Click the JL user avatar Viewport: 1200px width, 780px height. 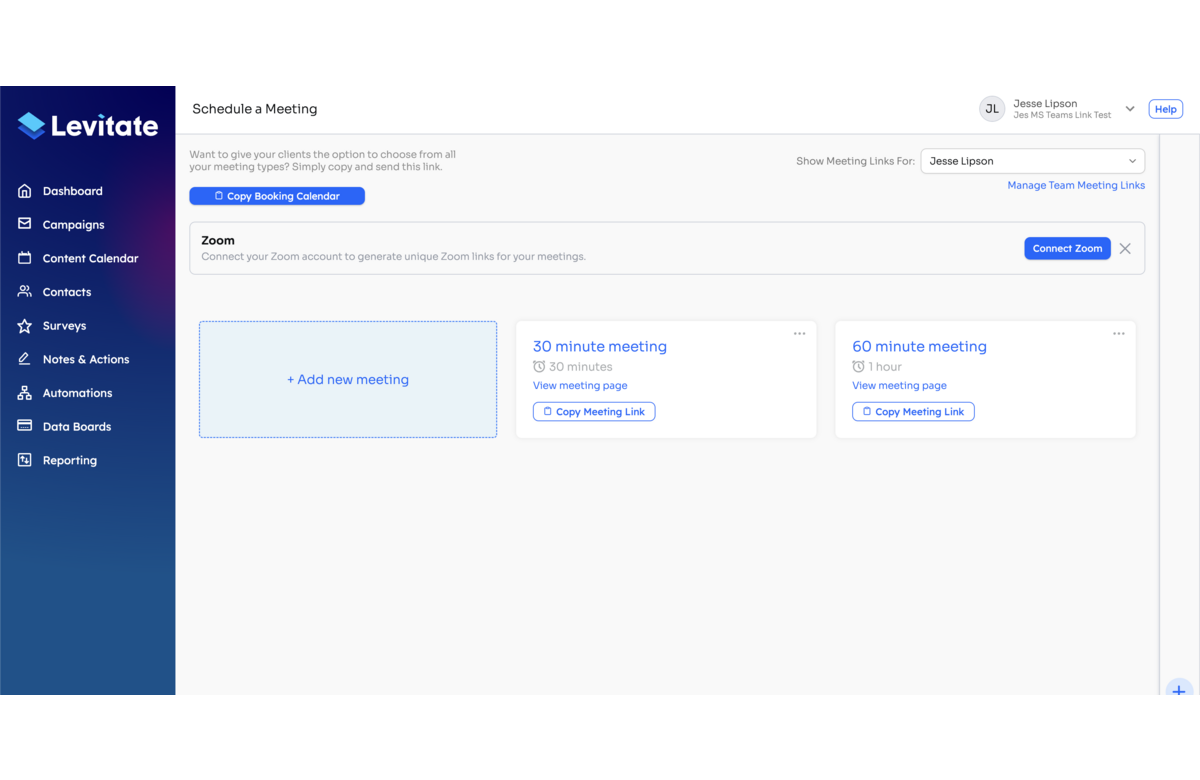[x=992, y=109]
